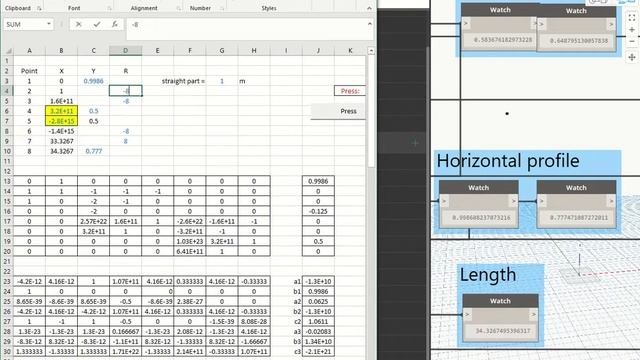Click the vertical scrollbar thumb of the sheet
This screenshot has width=640, height=360.
coord(371,110)
